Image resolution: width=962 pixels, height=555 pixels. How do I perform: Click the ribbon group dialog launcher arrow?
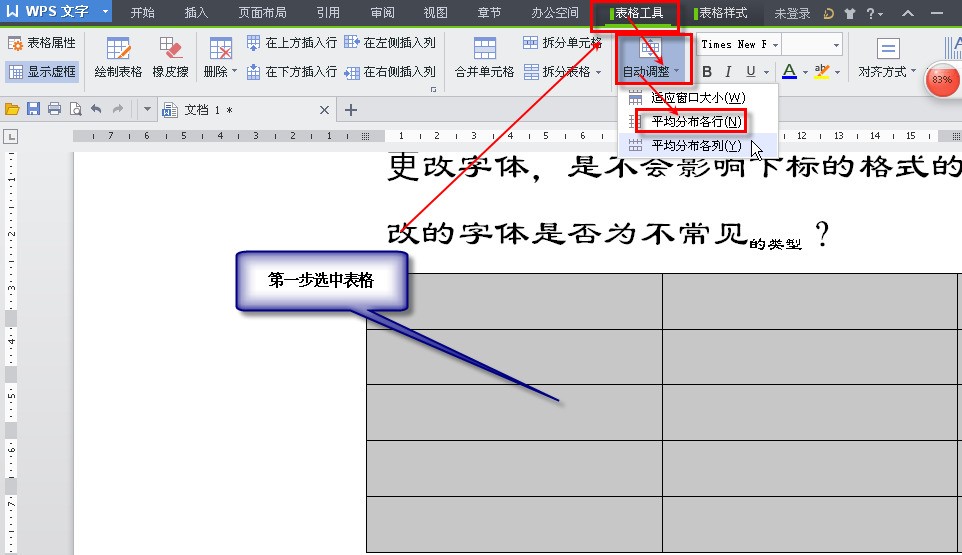click(x=433, y=90)
